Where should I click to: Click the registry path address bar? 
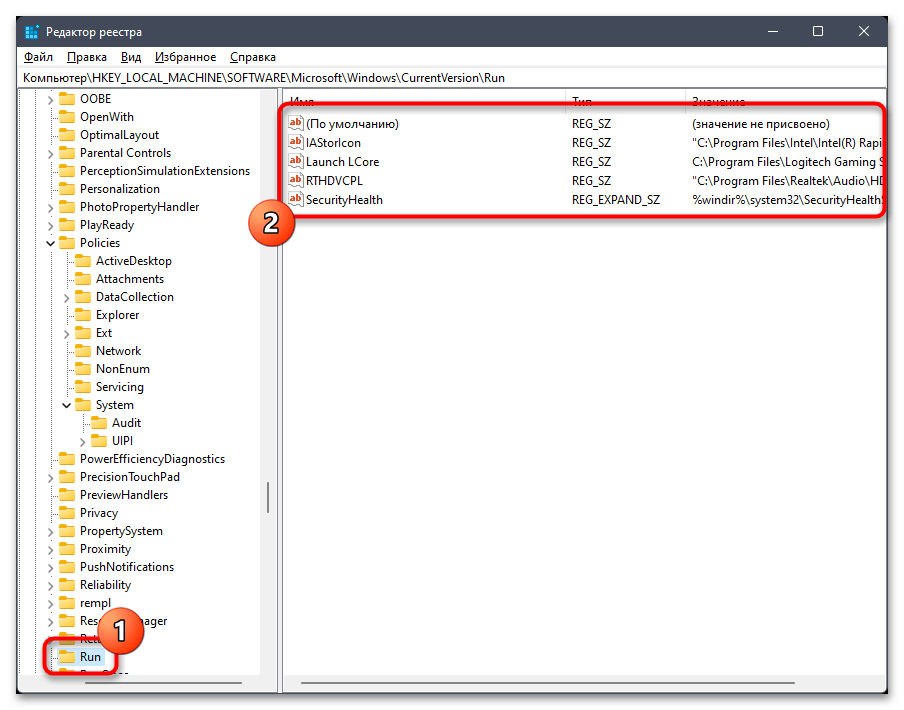(x=453, y=78)
